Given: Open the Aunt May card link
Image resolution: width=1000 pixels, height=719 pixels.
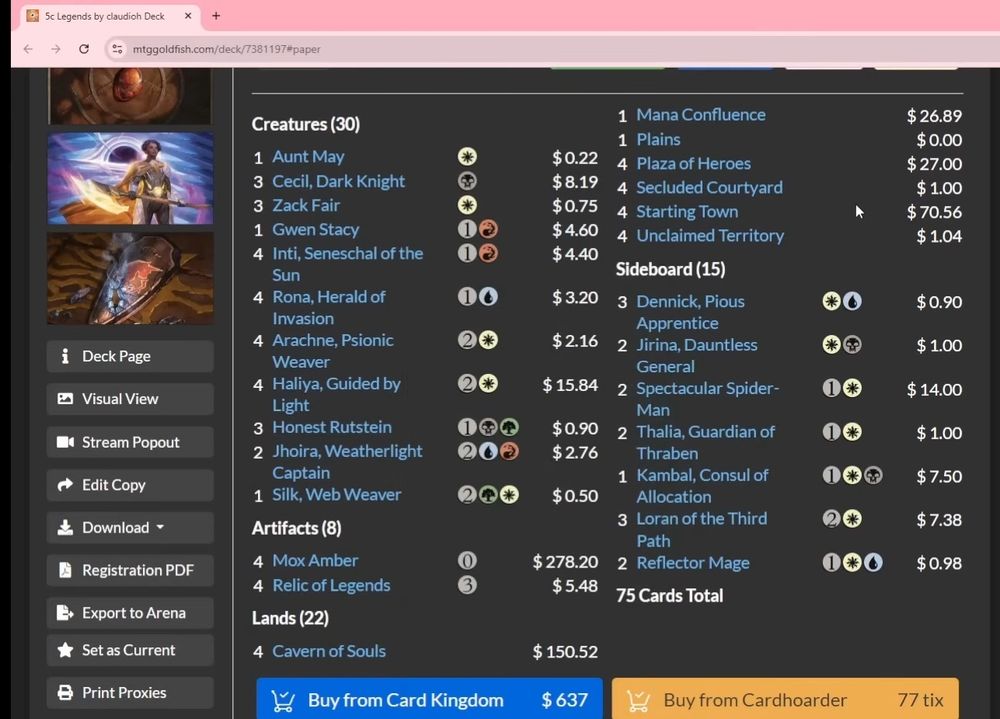Looking at the screenshot, I should pos(308,157).
